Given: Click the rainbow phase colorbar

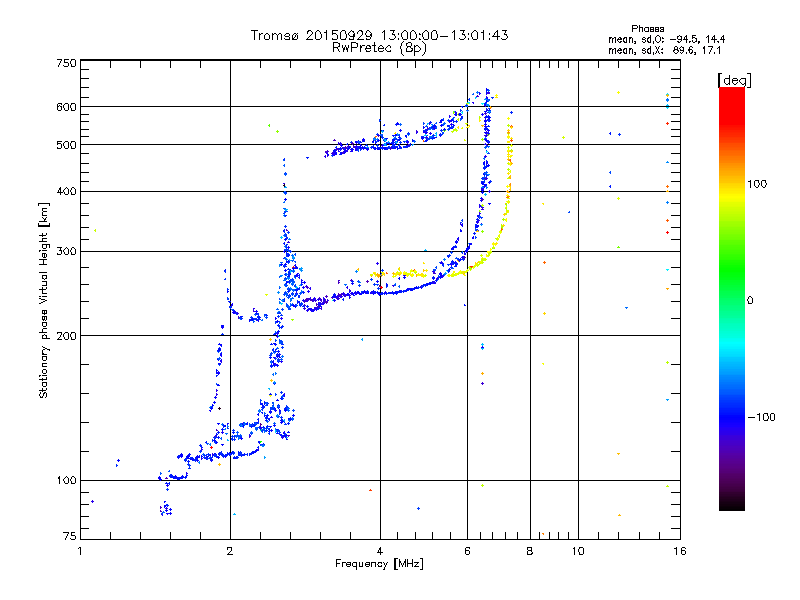Looking at the screenshot, I should [732, 298].
